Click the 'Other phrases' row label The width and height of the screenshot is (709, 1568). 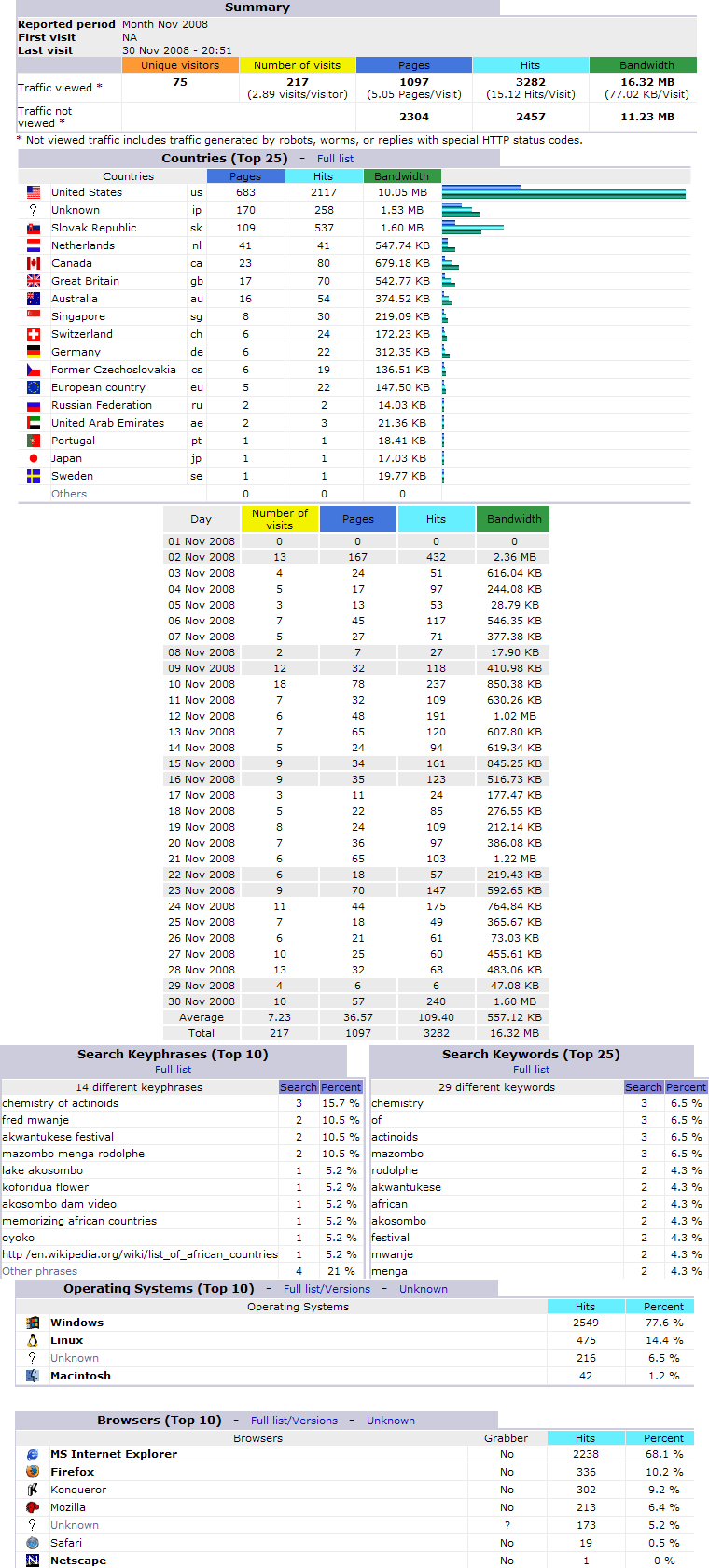pos(40,1271)
